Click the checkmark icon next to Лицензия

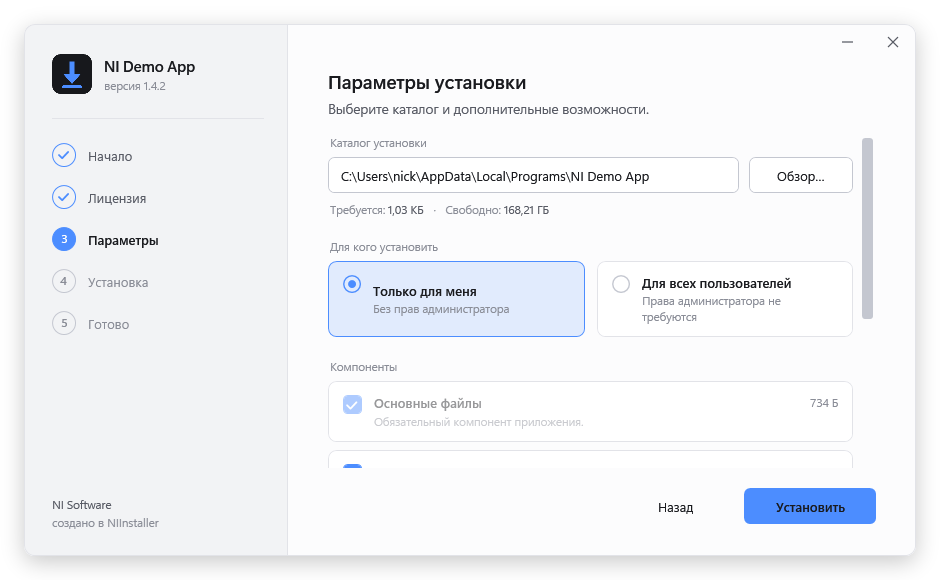click(x=64, y=197)
